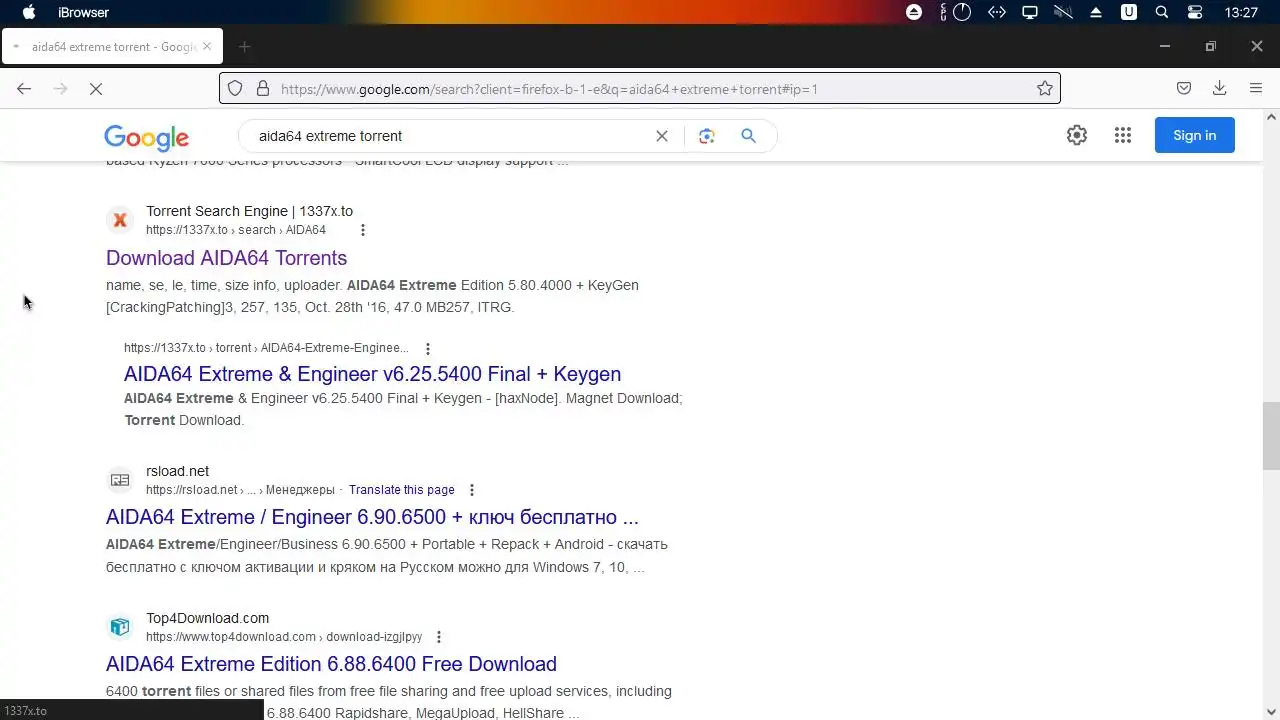
Task: Close the aida64 extreme torrent tab
Action: tap(207, 46)
